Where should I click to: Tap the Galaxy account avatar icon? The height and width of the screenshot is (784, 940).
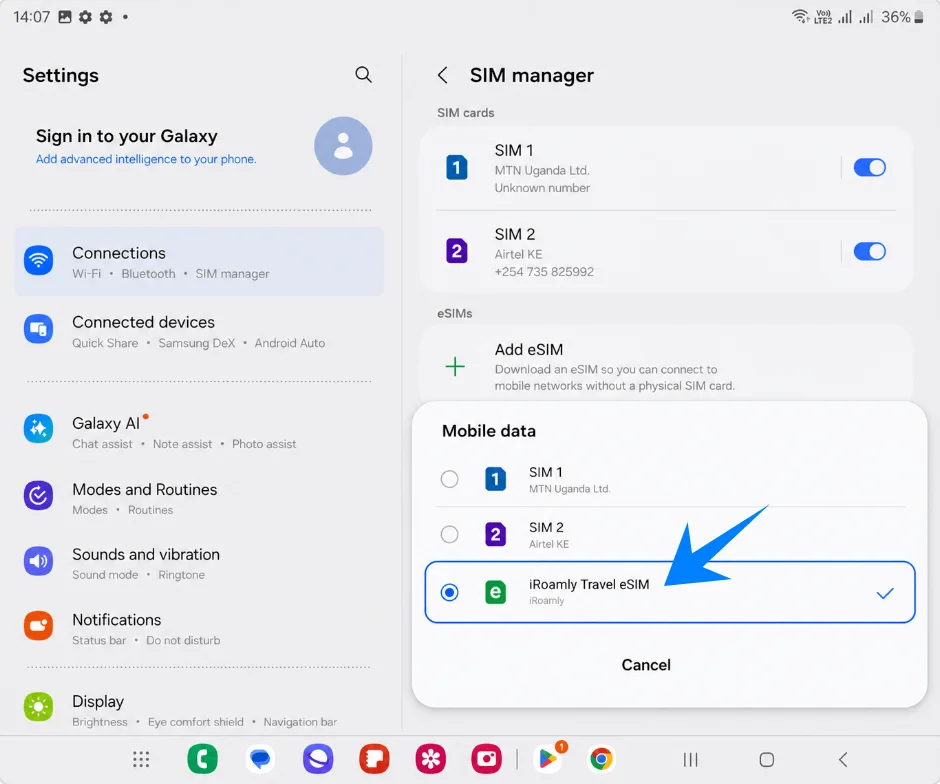[x=343, y=146]
